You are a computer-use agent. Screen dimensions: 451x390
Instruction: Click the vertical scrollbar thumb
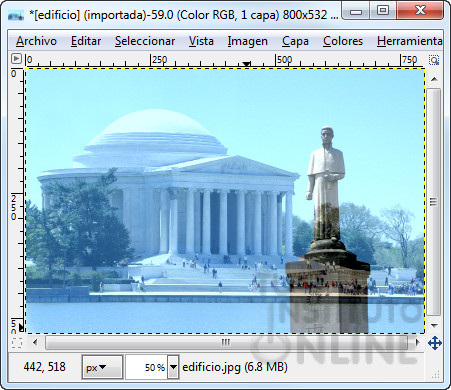pyautogui.click(x=434, y=202)
